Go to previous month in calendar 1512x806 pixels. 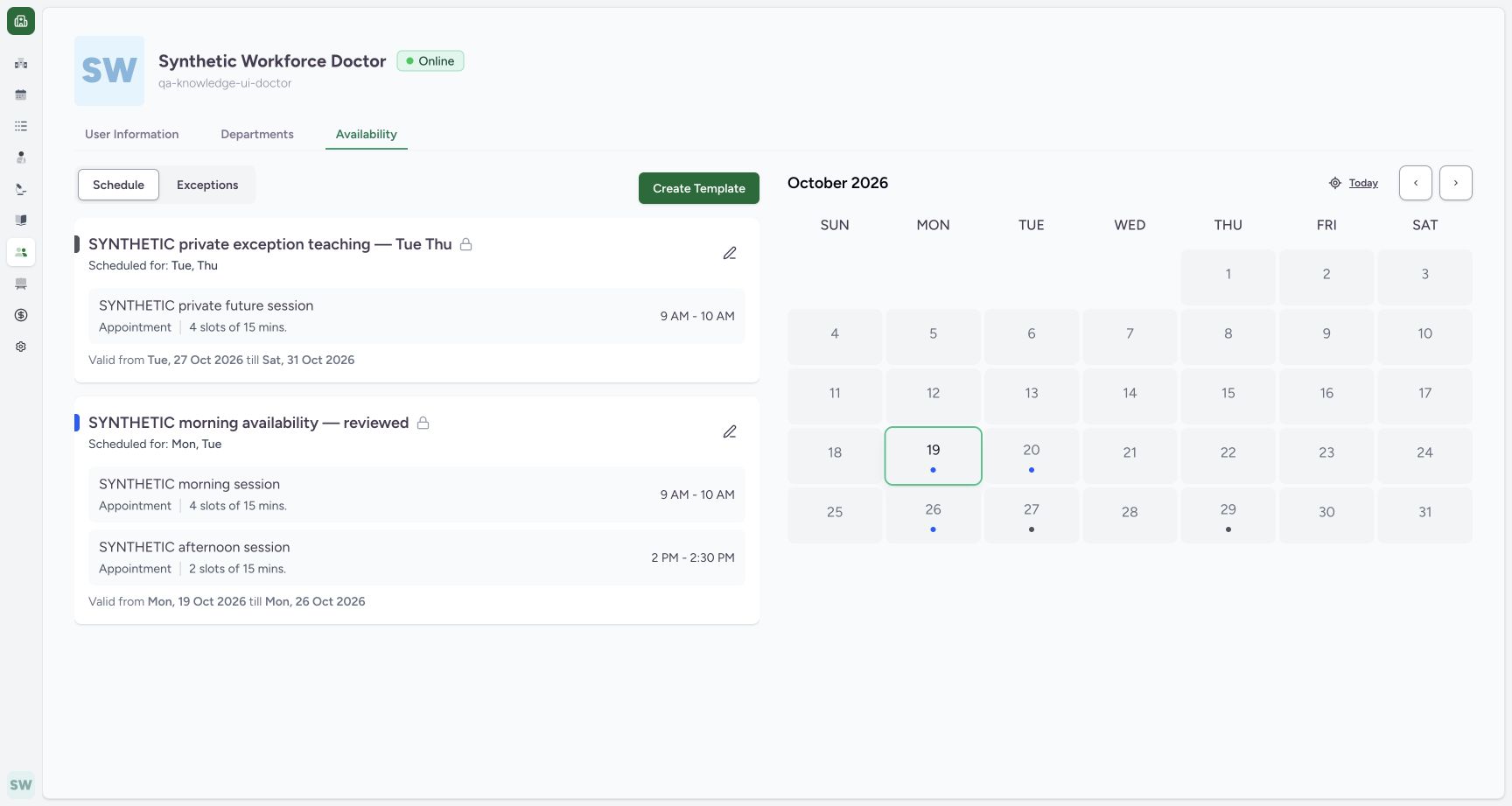1416,183
